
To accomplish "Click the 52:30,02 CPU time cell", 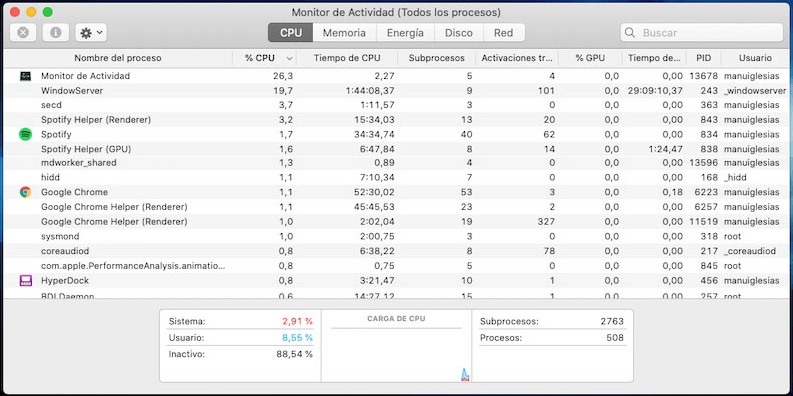I will coord(373,192).
